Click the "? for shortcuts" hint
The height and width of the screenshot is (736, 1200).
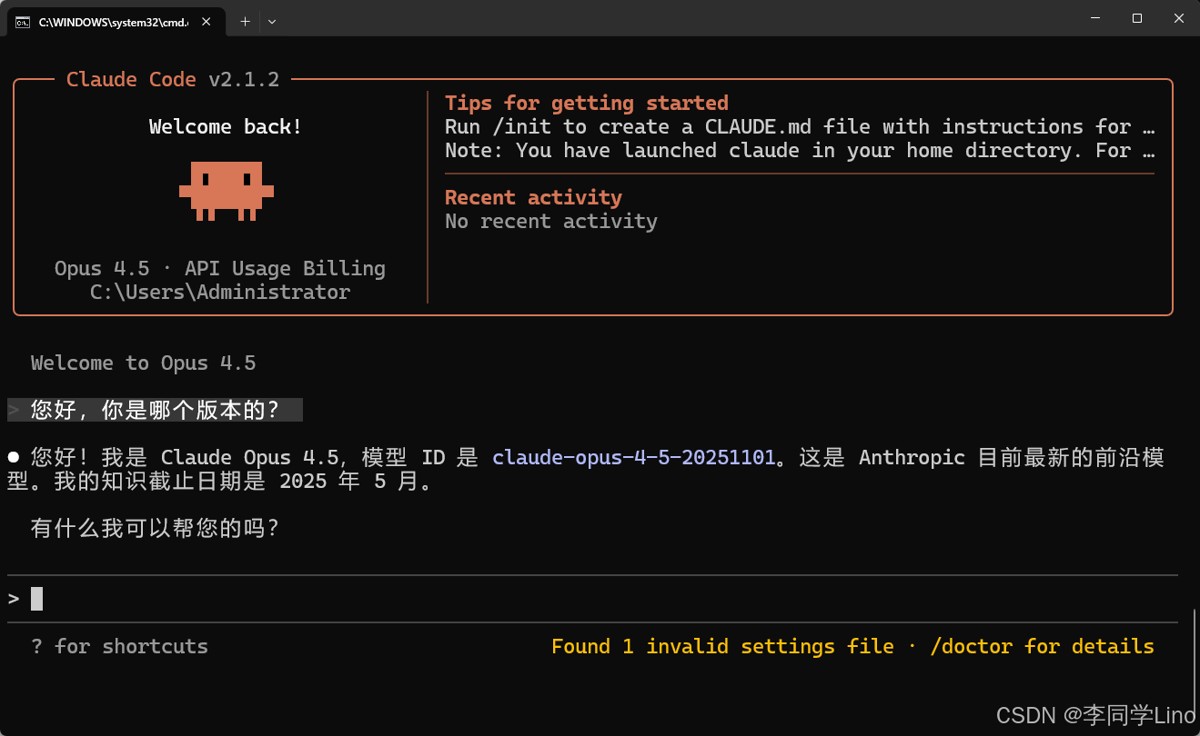point(120,647)
